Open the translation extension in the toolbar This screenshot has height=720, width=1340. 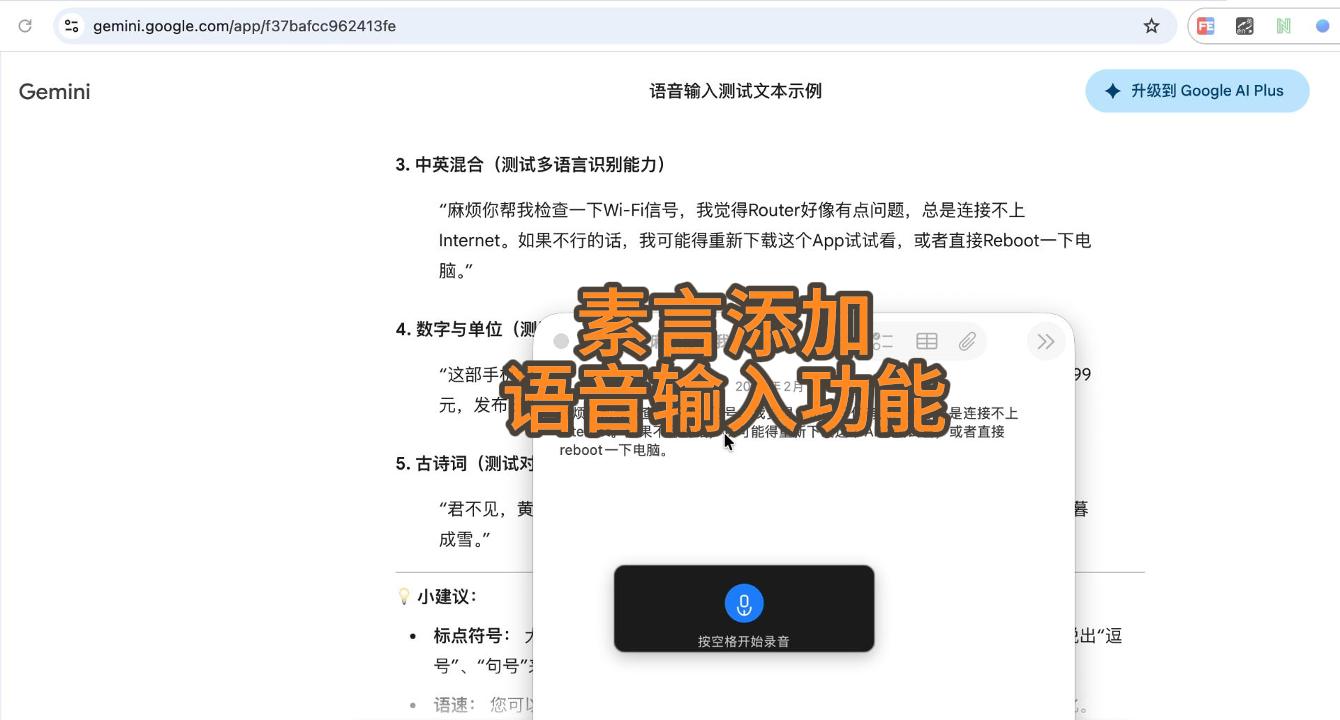[1244, 25]
